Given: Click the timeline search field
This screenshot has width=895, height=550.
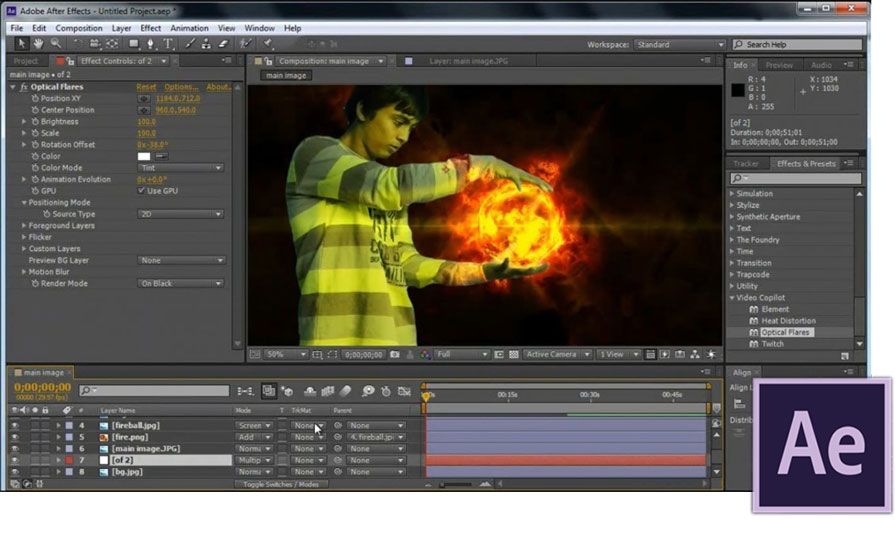Looking at the screenshot, I should click(x=154, y=390).
